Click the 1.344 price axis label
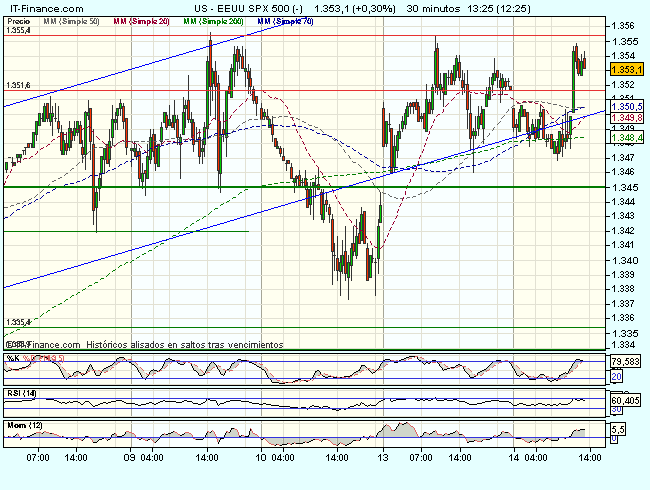The image size is (650, 490). coord(623,202)
